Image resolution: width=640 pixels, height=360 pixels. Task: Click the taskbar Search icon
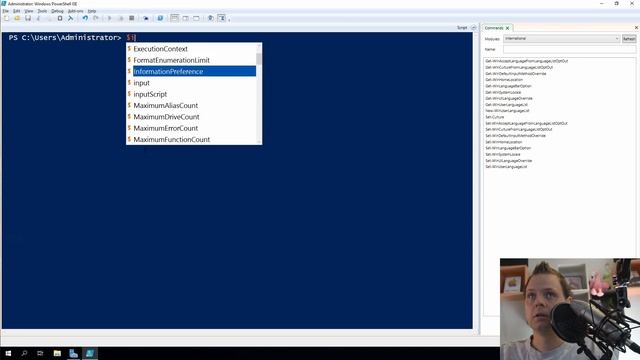pyautogui.click(x=24, y=353)
